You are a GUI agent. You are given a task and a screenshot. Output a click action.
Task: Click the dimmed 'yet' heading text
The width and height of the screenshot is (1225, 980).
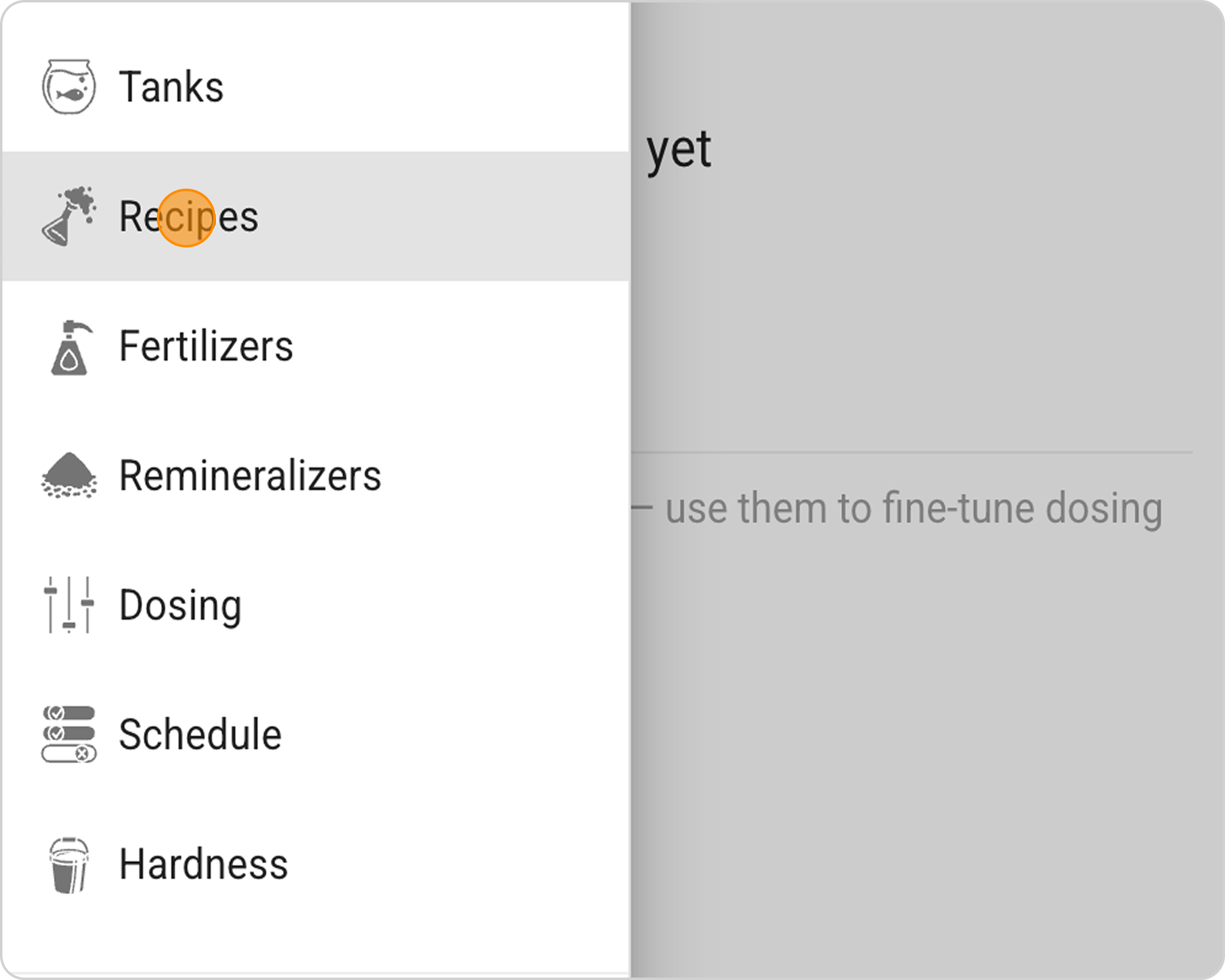(679, 149)
